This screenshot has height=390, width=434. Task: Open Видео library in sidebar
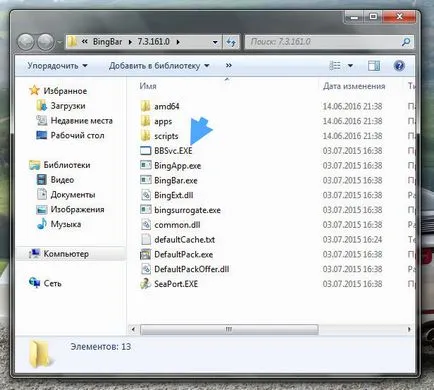click(x=62, y=180)
